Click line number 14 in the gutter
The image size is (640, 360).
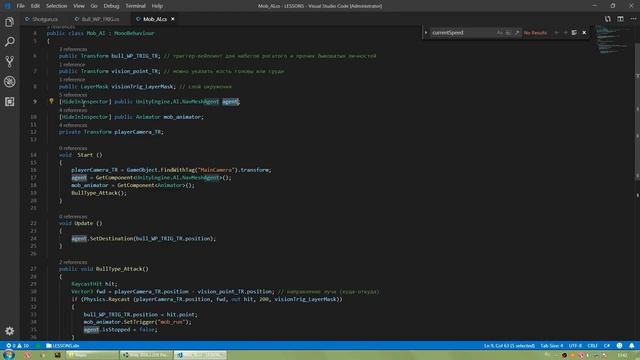(x=33, y=155)
